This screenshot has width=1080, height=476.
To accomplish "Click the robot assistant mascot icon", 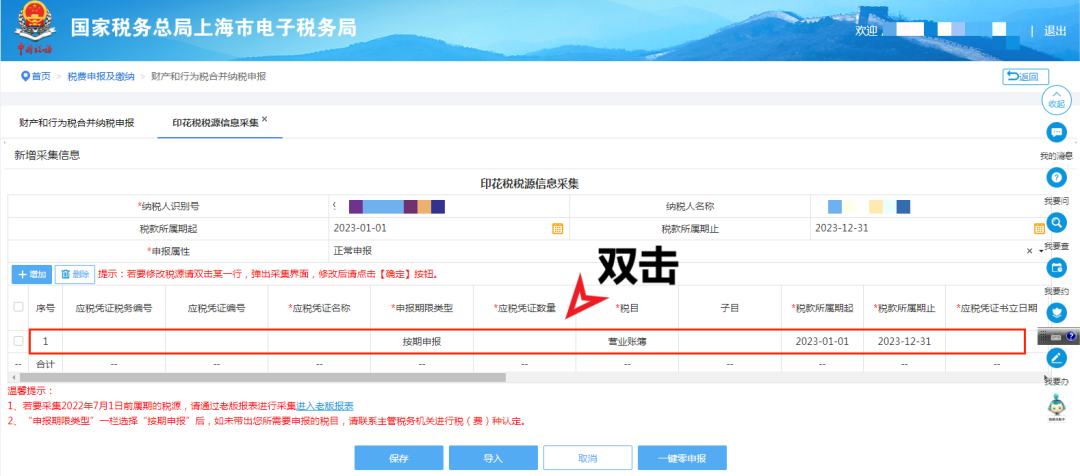I will click(1056, 406).
